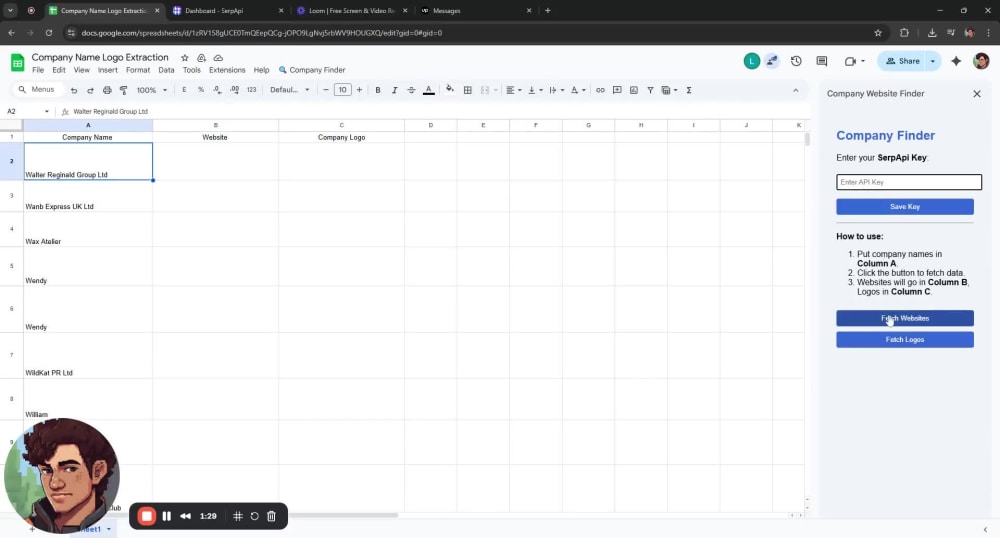Click the Insert comment icon

click(x=617, y=91)
